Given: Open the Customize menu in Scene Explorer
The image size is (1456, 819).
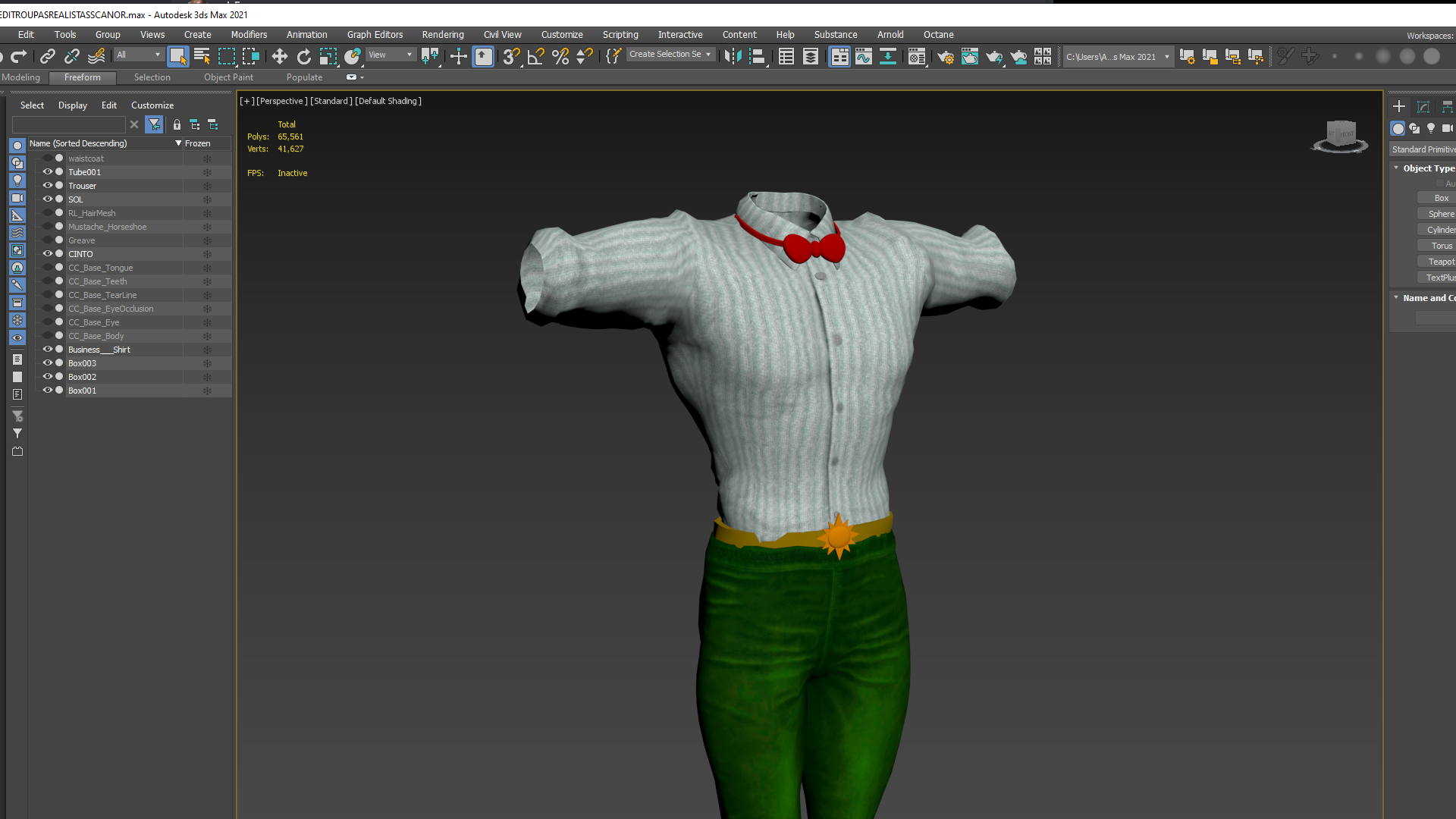Looking at the screenshot, I should point(152,105).
